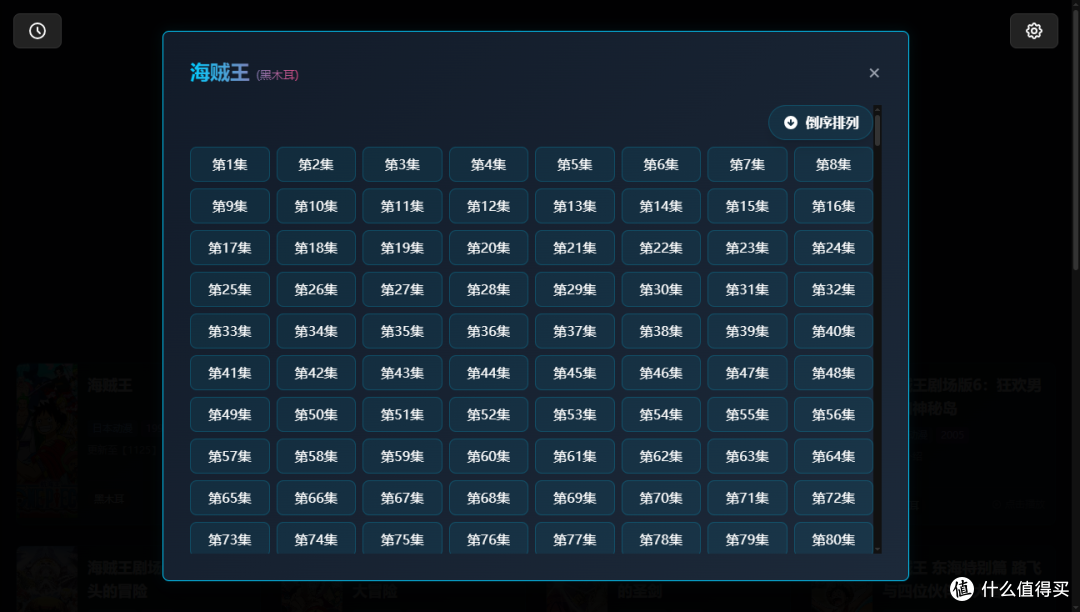This screenshot has width=1080, height=612.
Task: Choose episode 第39集
Action: tap(747, 331)
